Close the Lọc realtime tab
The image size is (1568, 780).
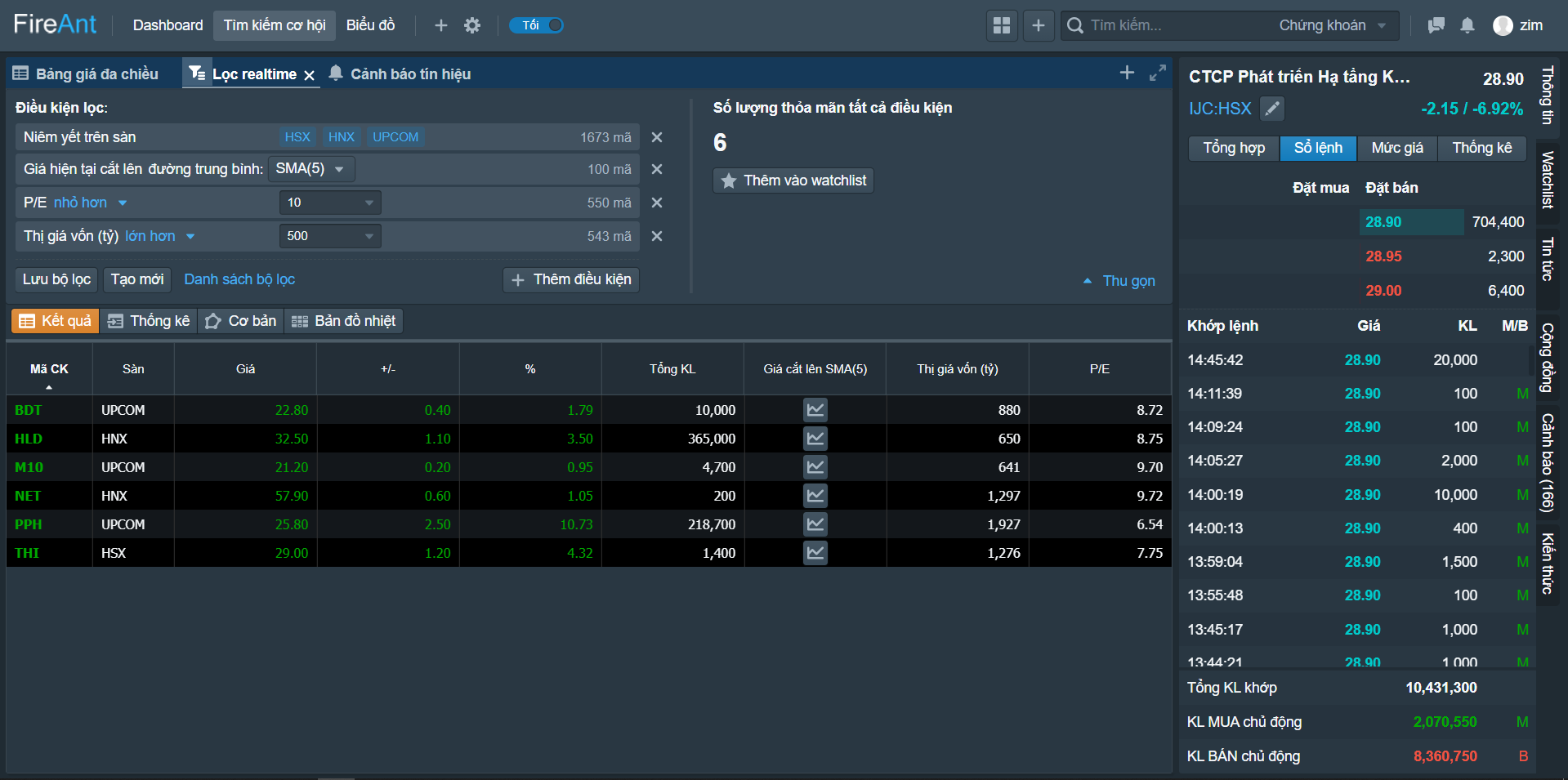pyautogui.click(x=310, y=75)
